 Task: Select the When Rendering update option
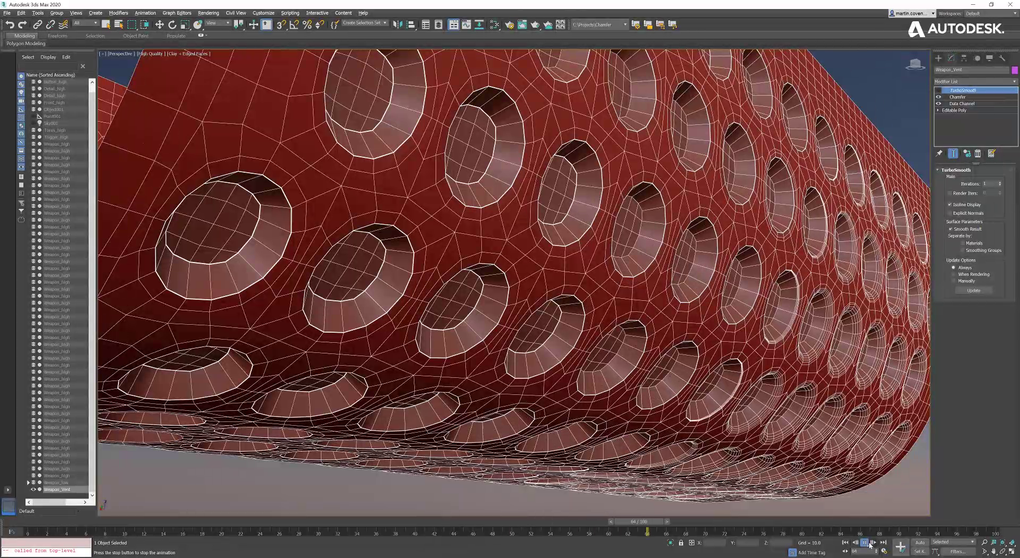(955, 274)
